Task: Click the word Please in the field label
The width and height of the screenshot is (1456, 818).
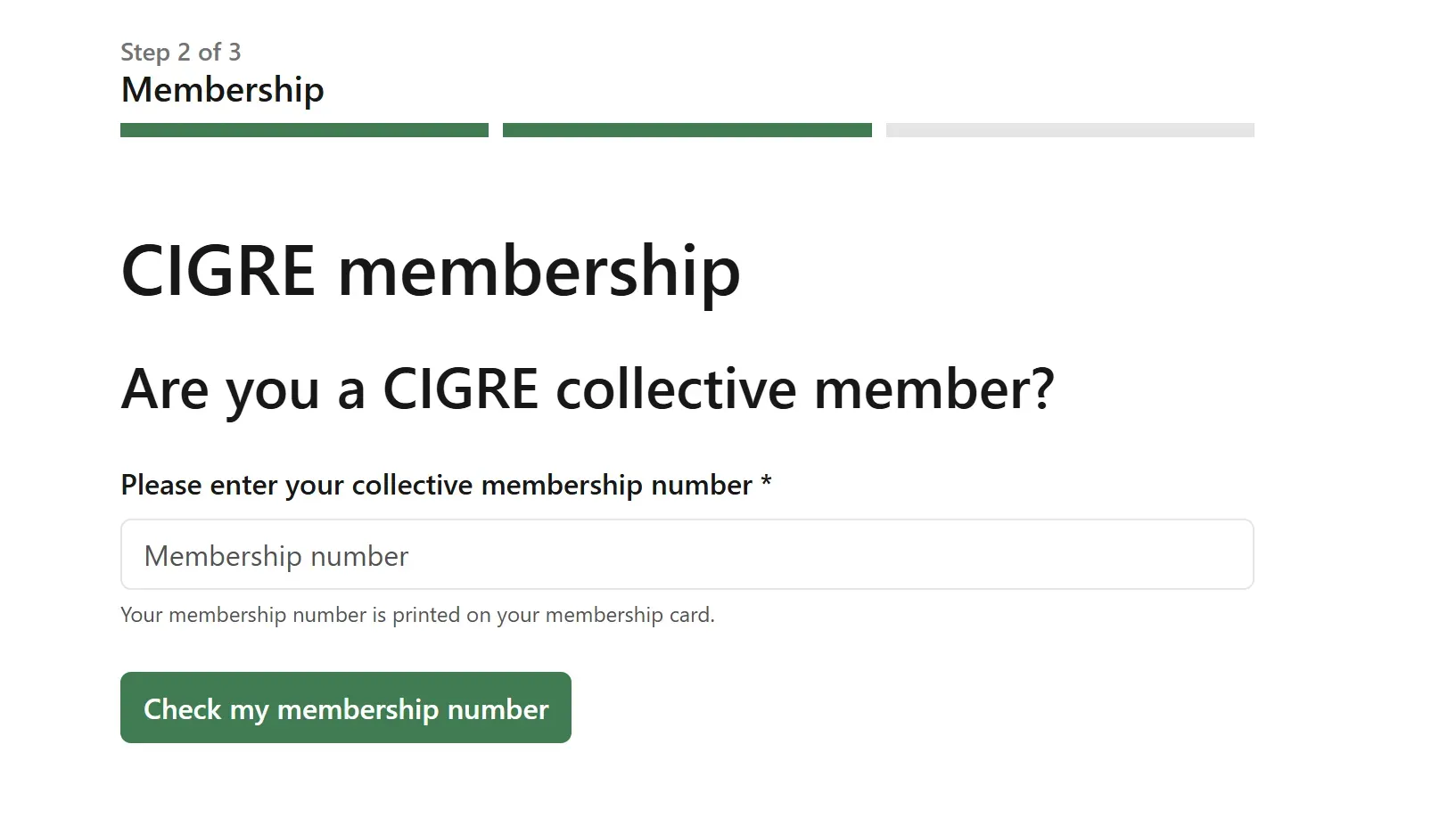Action: click(161, 486)
